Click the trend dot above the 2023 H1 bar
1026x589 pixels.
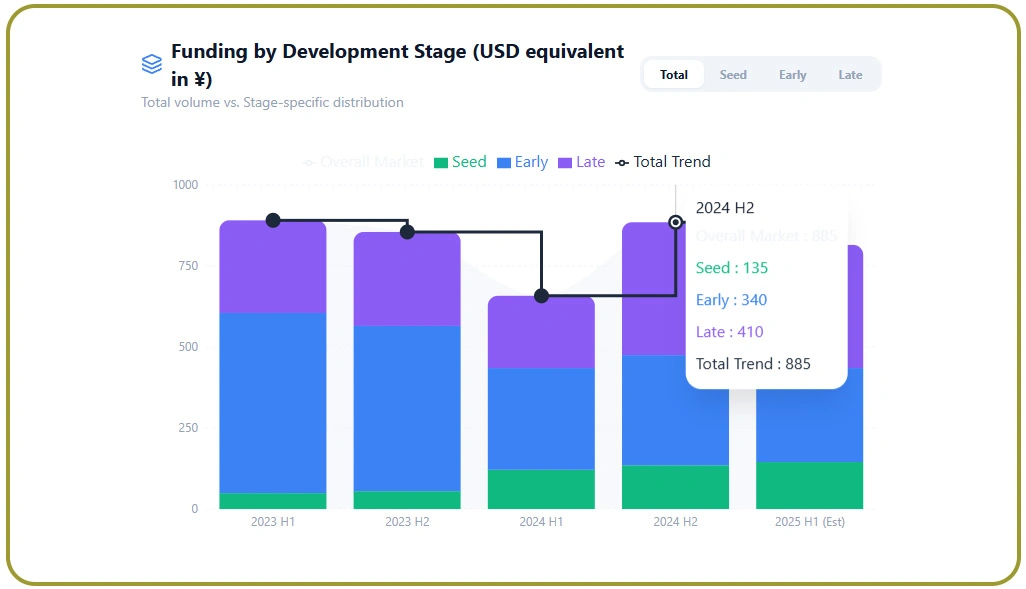(x=273, y=219)
